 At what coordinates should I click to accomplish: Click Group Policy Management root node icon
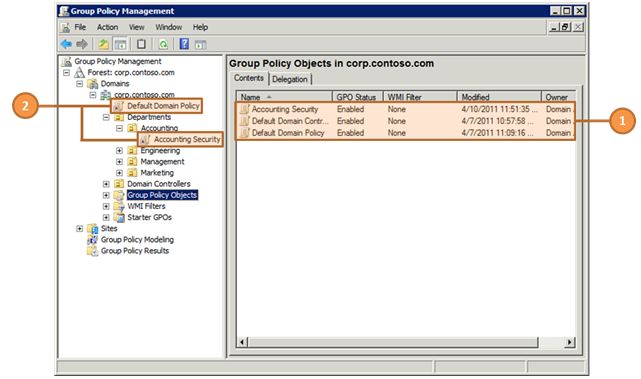pyautogui.click(x=66, y=62)
